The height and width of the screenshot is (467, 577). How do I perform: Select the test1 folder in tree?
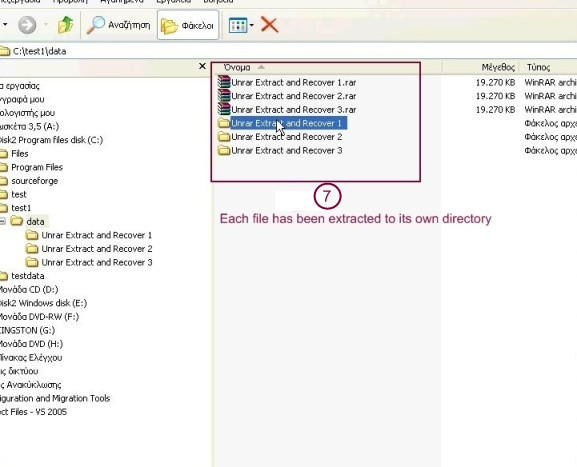[21, 208]
